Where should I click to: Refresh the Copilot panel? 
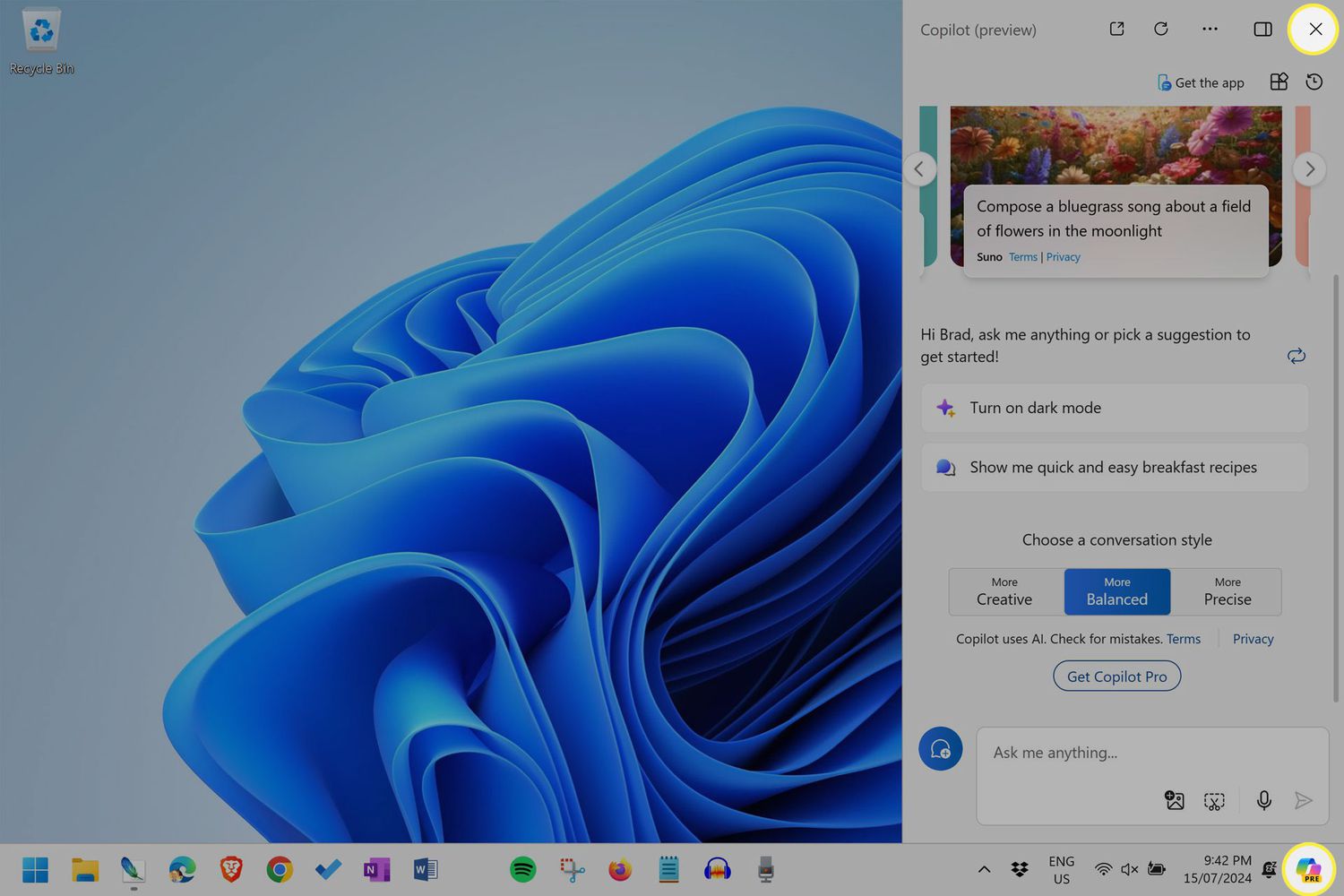tap(1161, 29)
